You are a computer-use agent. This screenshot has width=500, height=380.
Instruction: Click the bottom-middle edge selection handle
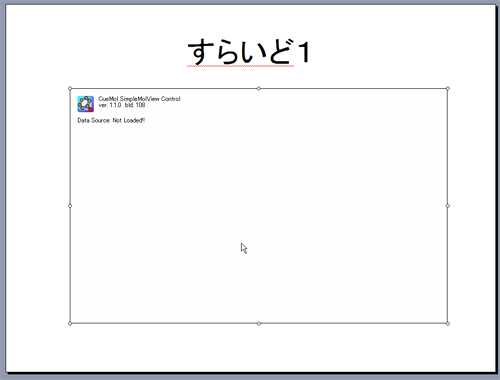pos(259,323)
